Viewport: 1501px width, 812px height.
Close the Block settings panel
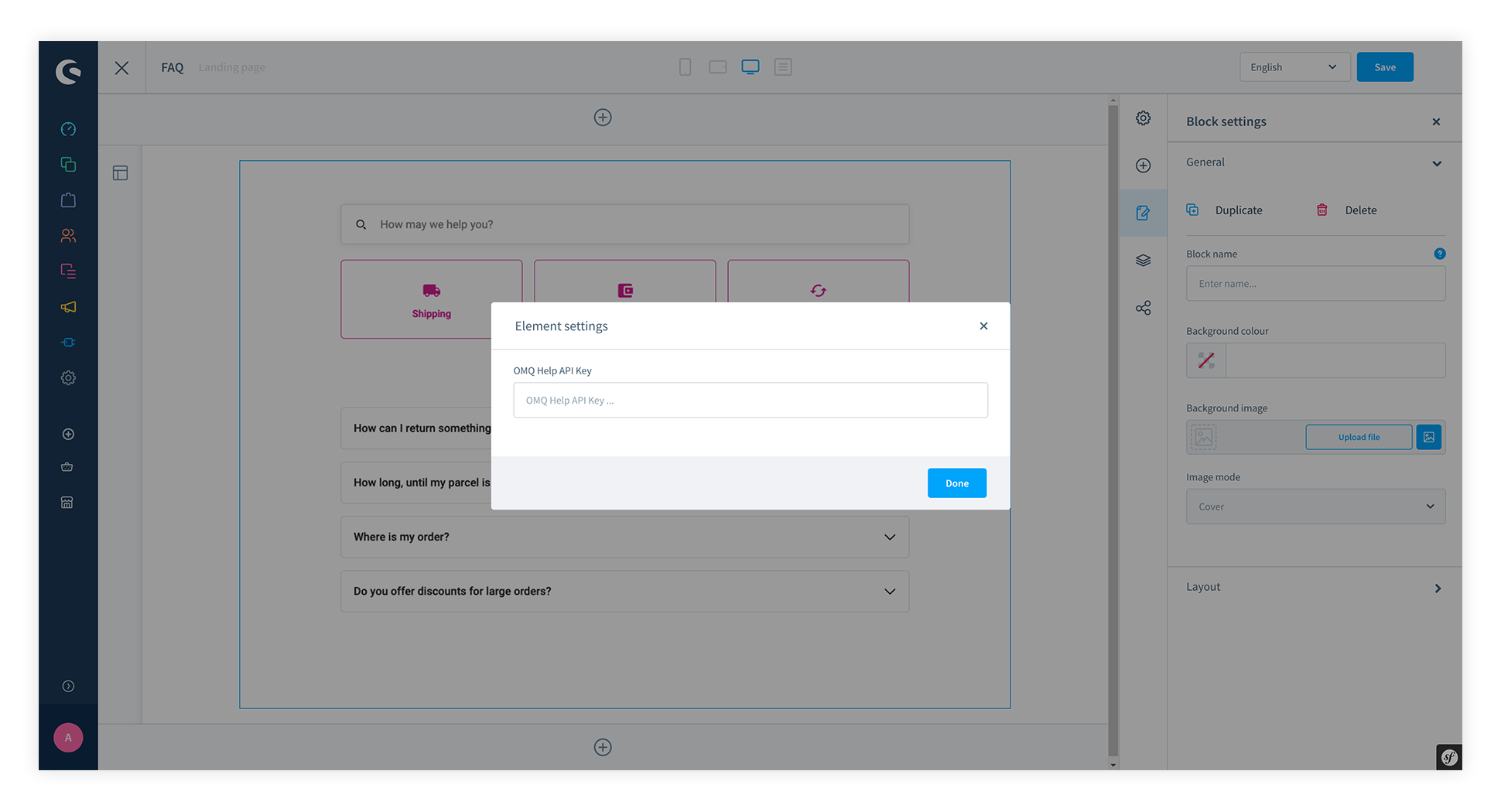(1436, 121)
